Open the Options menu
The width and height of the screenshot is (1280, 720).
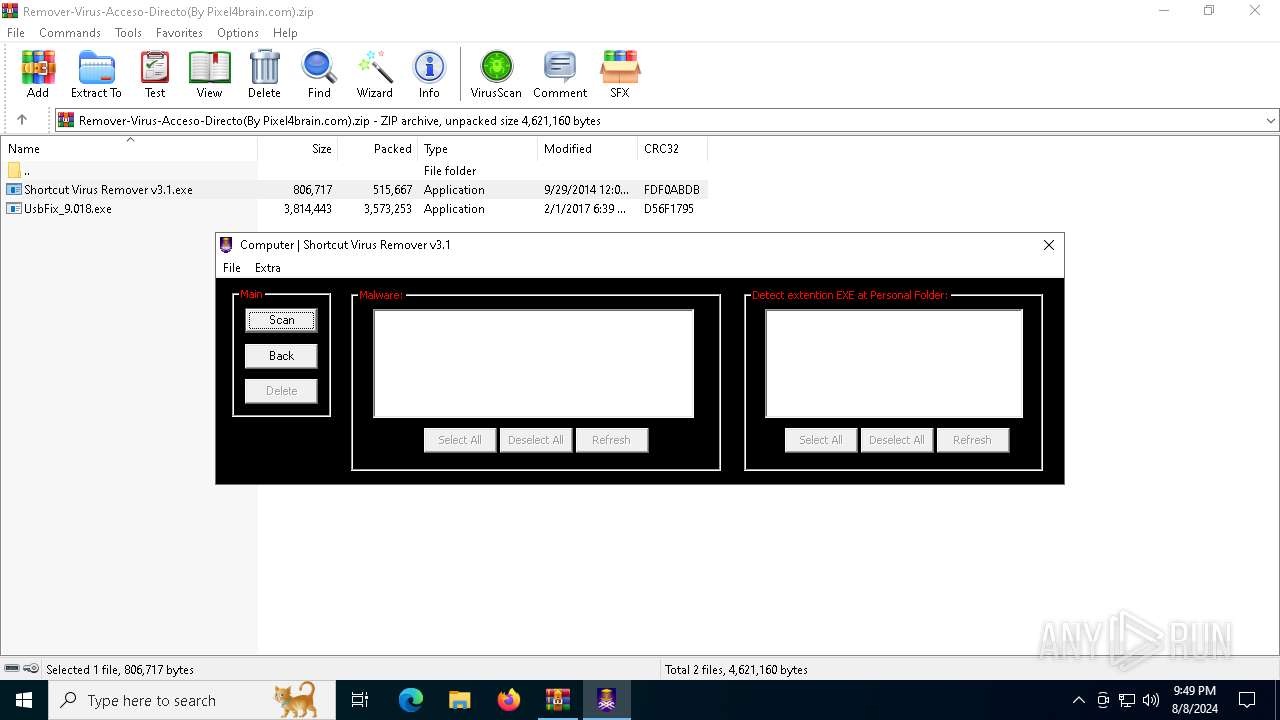pos(238,33)
